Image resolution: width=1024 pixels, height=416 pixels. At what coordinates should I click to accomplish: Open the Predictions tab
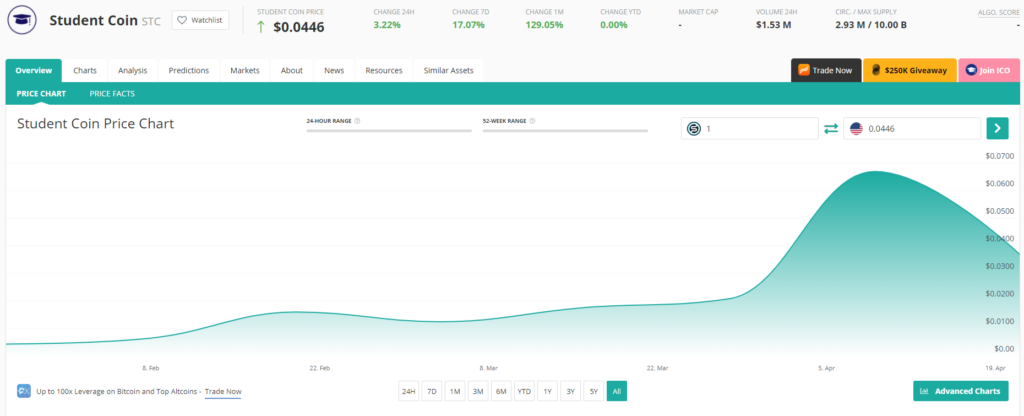tap(188, 71)
